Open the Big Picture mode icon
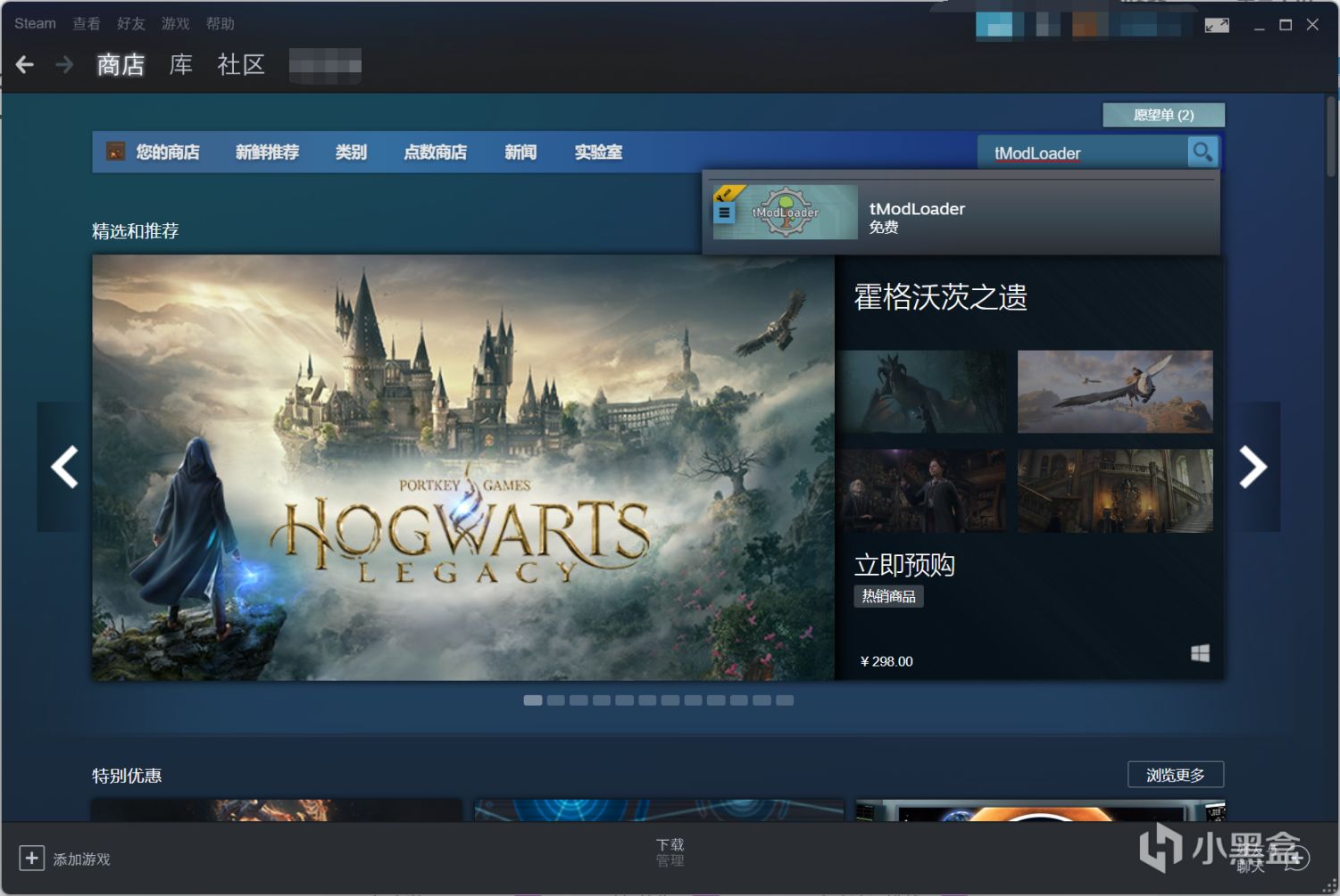Screen dimensions: 1340x896 [x=1217, y=25]
